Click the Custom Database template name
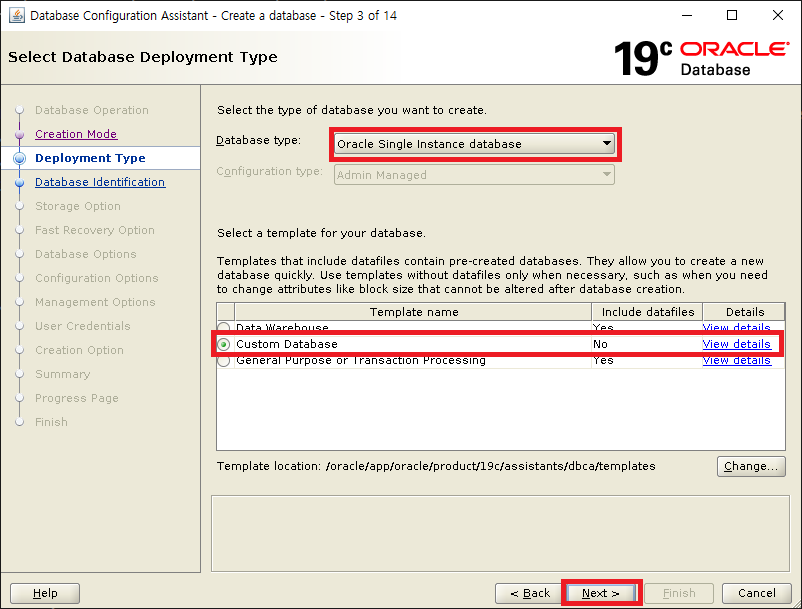Viewport: 802px width, 609px height. [x=286, y=344]
